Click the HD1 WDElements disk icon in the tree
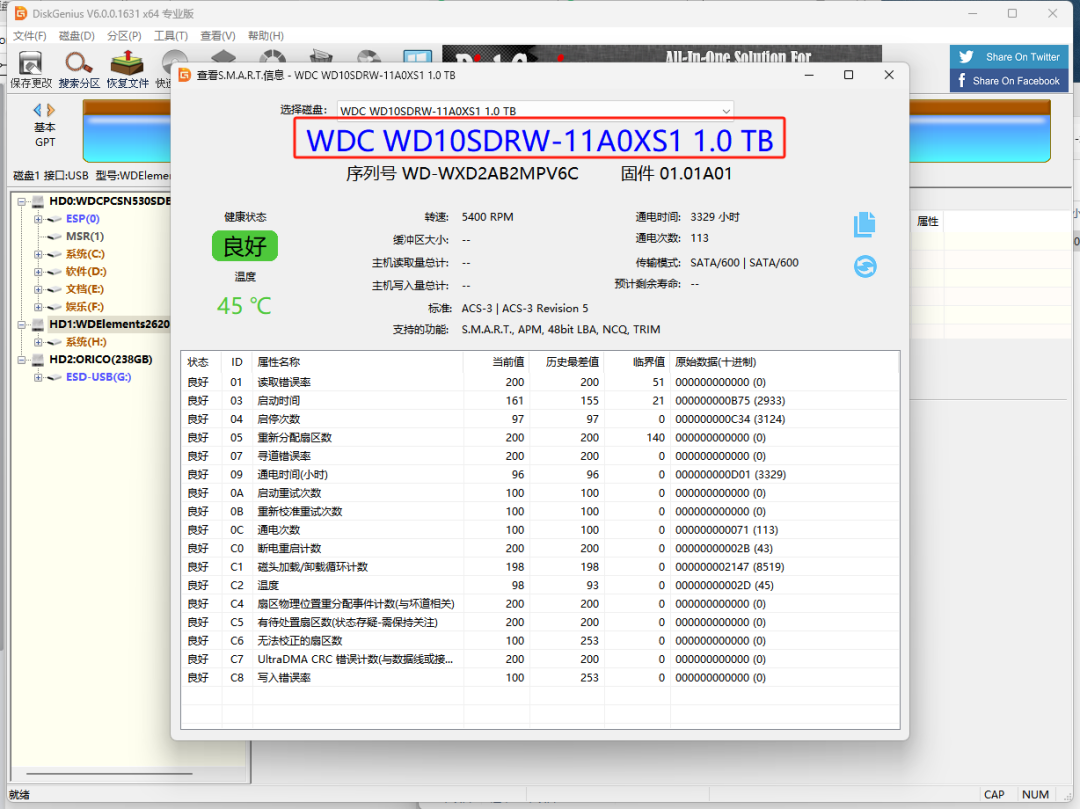1080x809 pixels. pyautogui.click(x=38, y=324)
